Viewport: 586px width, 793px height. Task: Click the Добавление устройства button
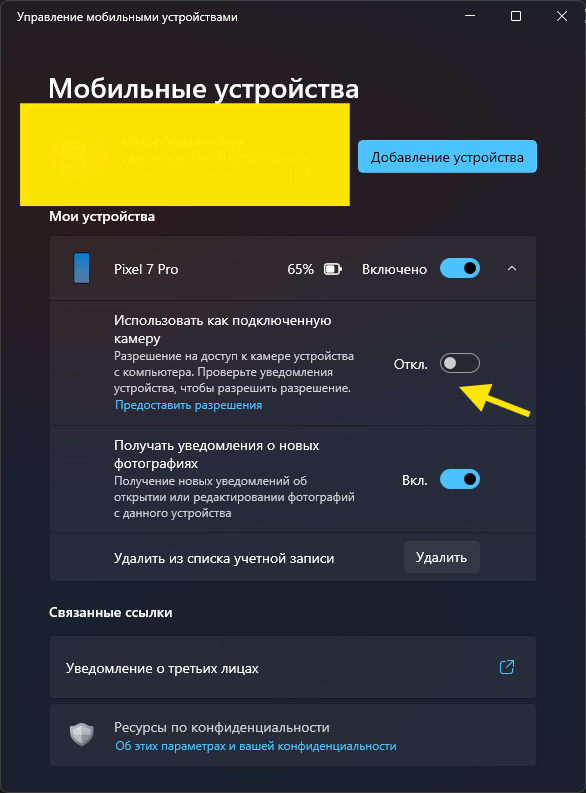447,157
